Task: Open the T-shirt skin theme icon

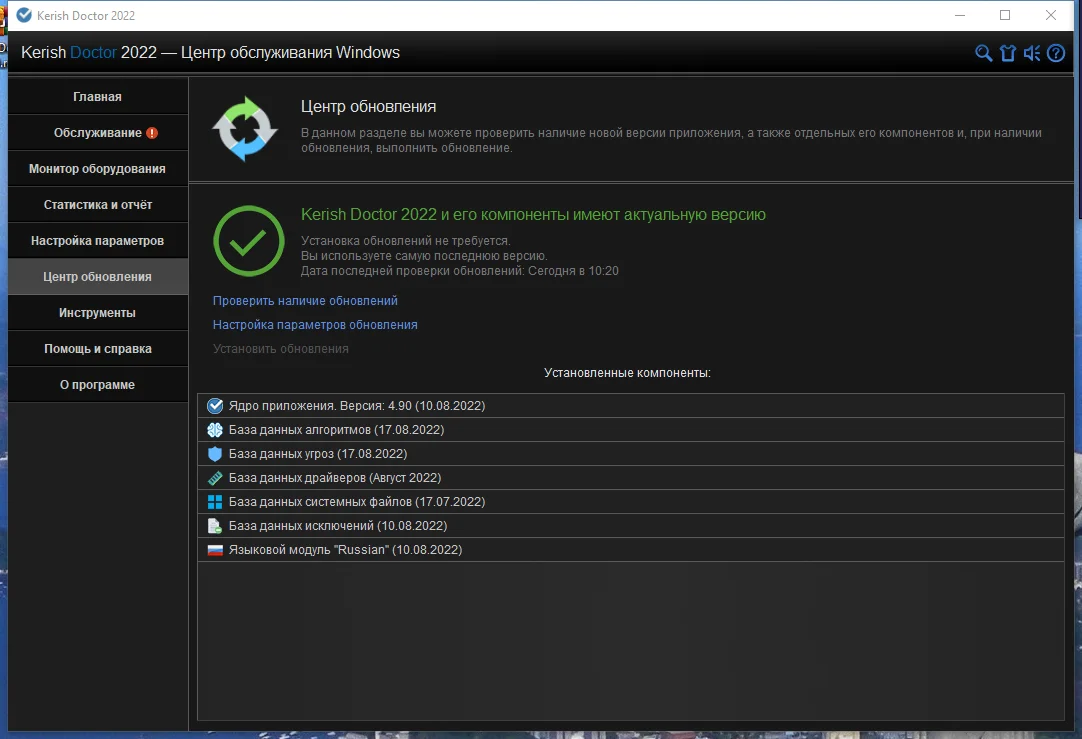Action: (1007, 53)
